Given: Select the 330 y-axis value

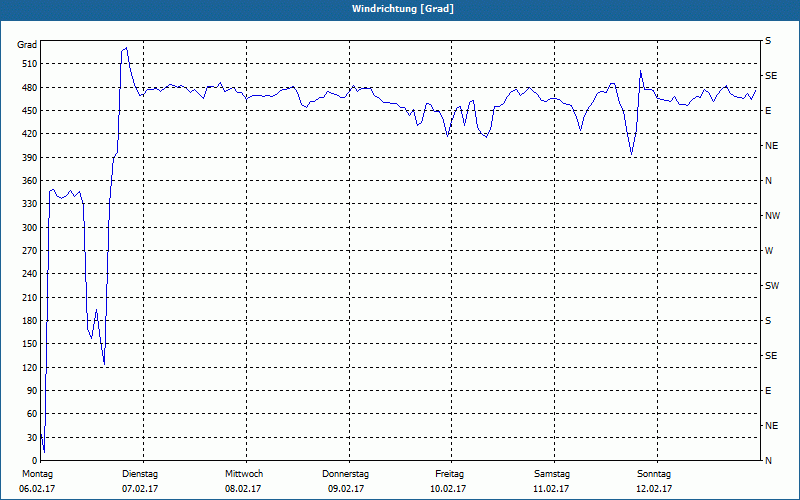Looking at the screenshot, I should point(30,204).
